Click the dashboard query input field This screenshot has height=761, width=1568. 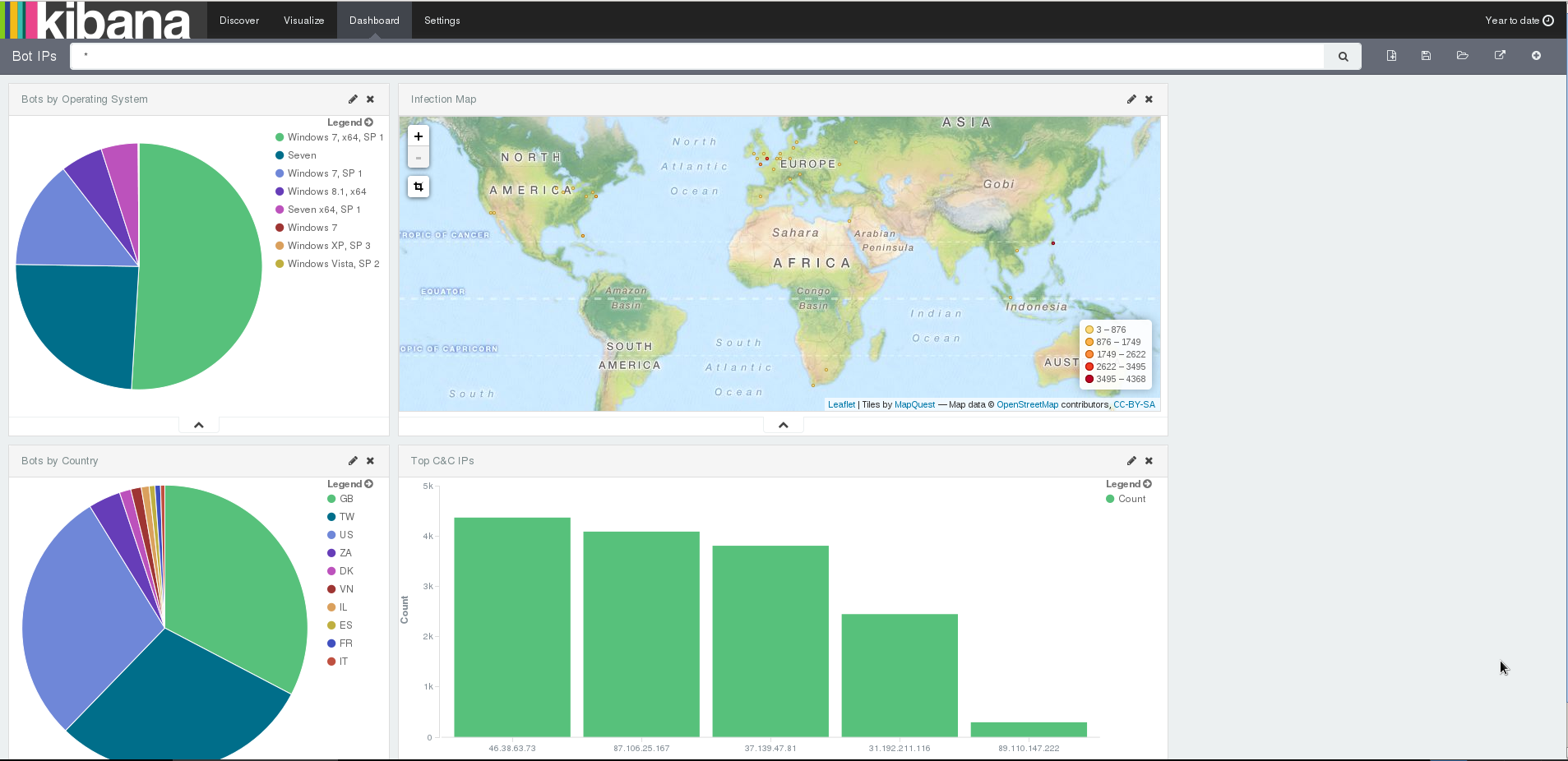697,57
